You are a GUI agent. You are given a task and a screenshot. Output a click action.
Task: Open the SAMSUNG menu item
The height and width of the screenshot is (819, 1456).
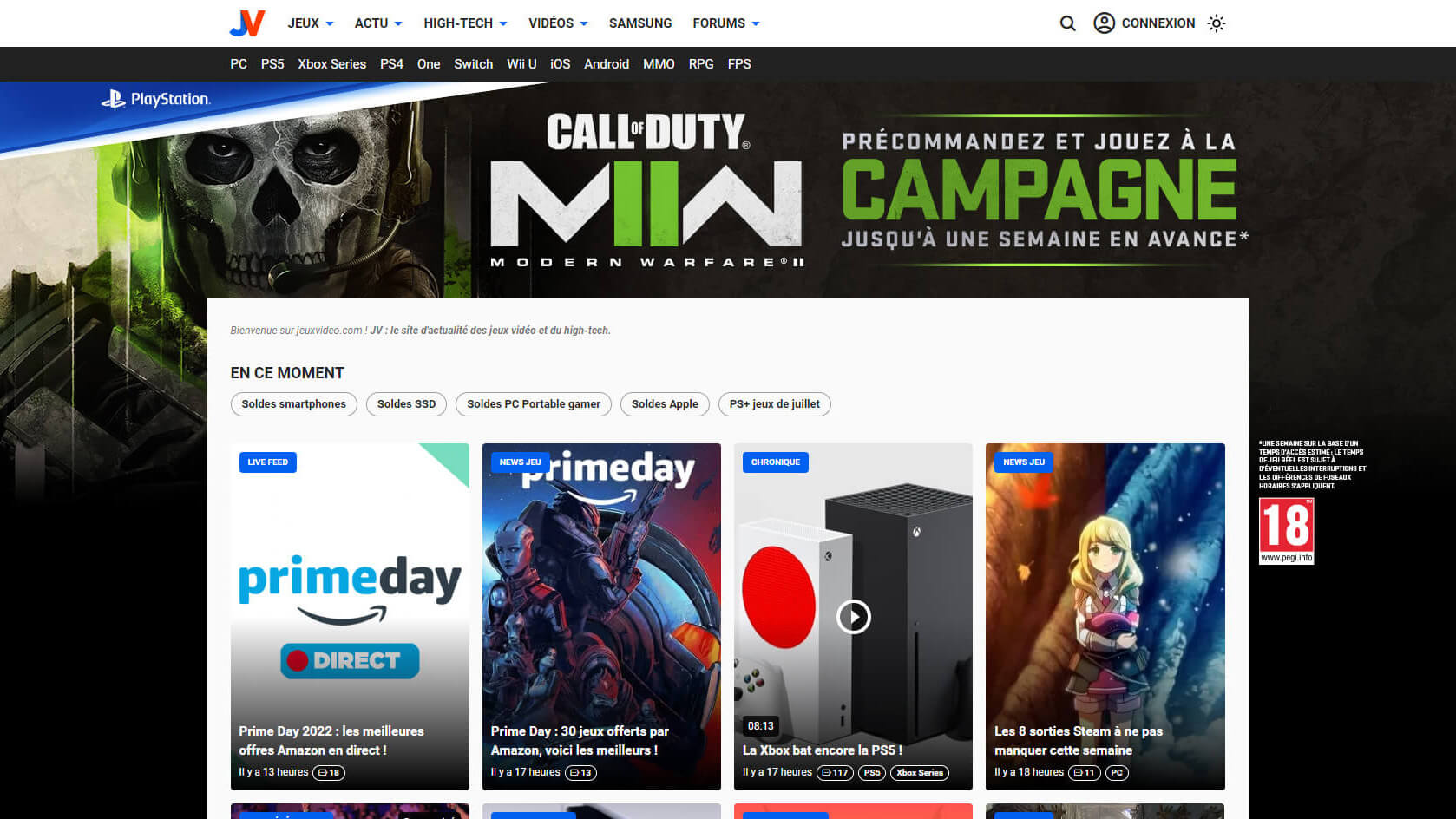coord(639,23)
